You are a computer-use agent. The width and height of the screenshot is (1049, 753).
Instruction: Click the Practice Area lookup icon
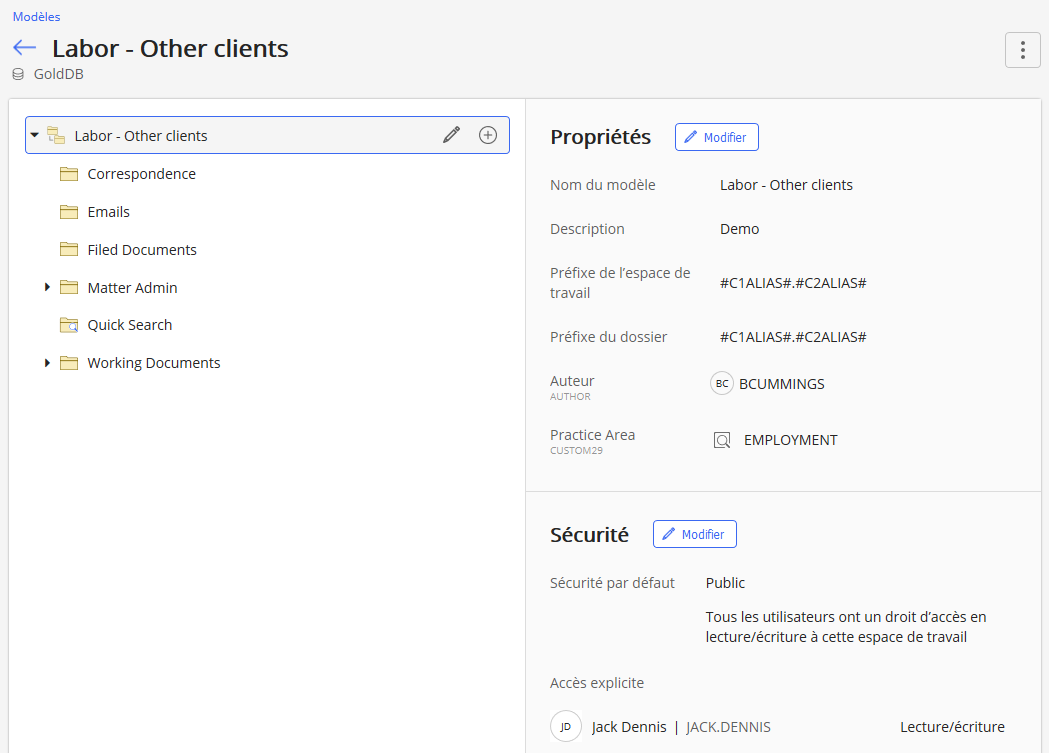coord(722,440)
